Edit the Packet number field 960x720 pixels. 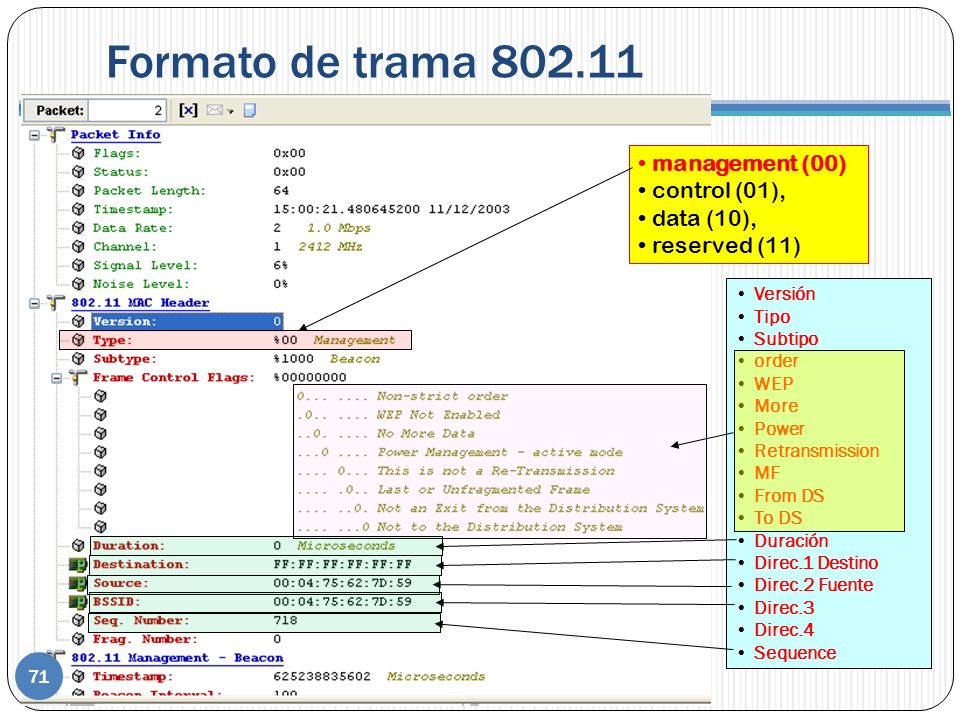[x=127, y=111]
